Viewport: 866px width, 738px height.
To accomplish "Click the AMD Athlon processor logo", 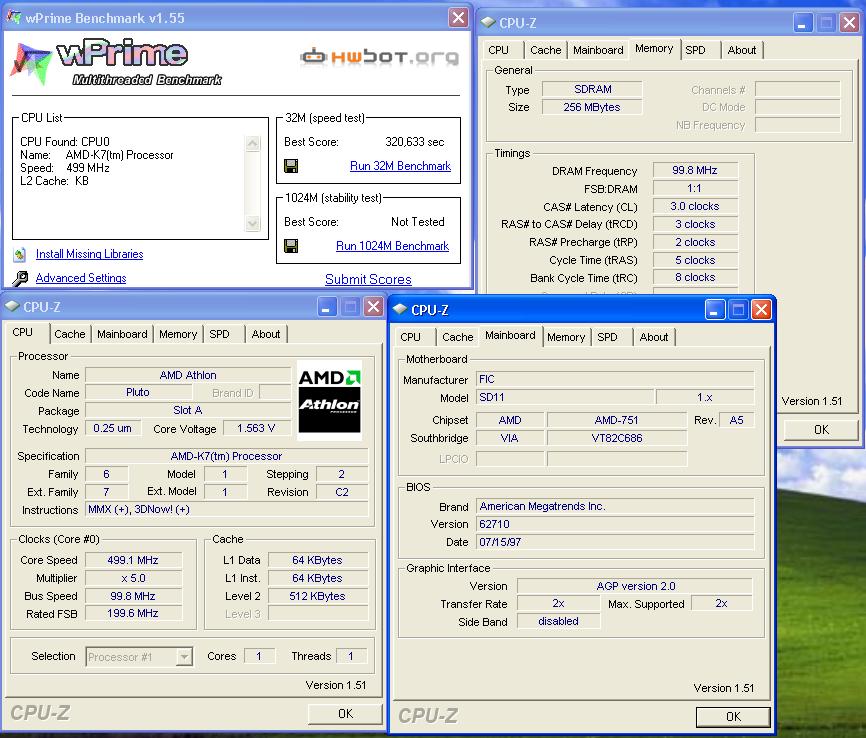I will [330, 400].
